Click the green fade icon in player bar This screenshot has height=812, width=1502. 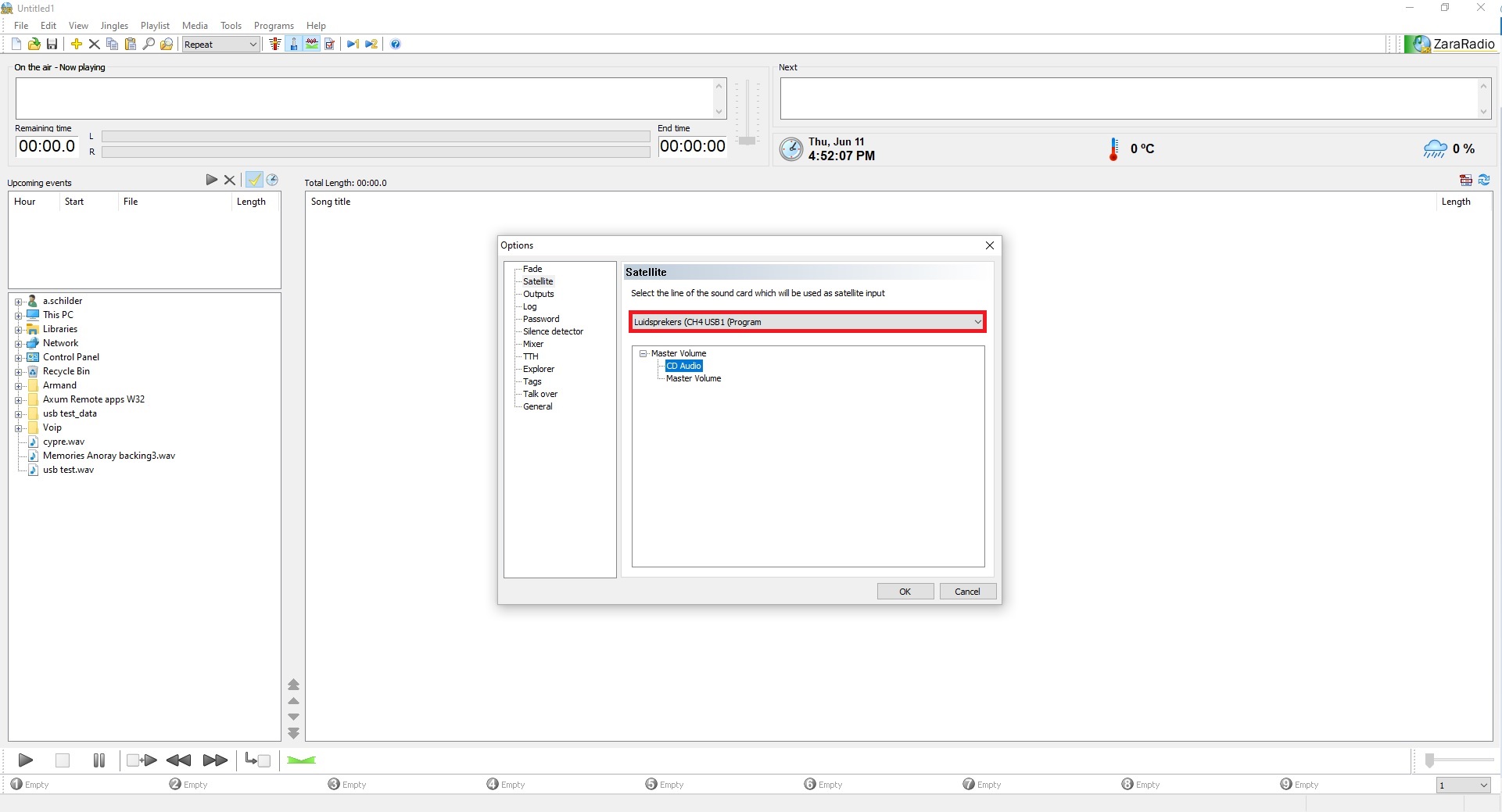[301, 760]
